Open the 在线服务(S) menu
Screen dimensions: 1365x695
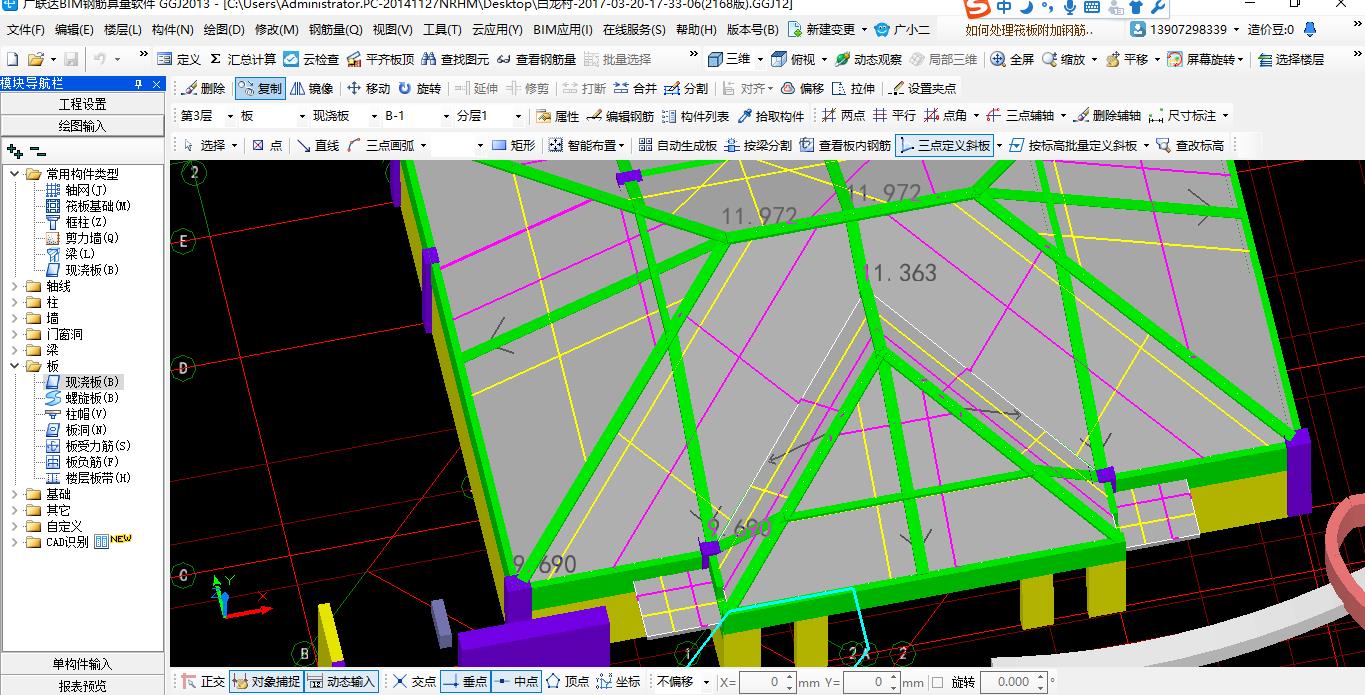pos(634,30)
